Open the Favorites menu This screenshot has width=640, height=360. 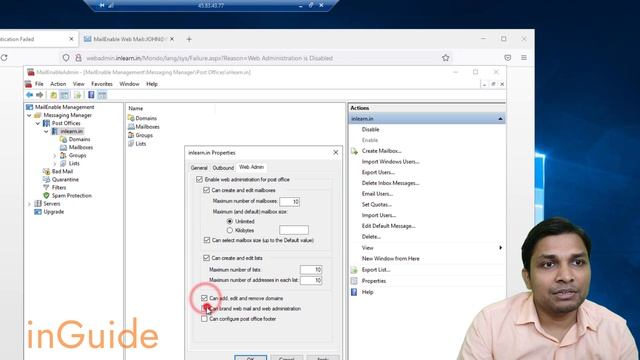[x=102, y=84]
